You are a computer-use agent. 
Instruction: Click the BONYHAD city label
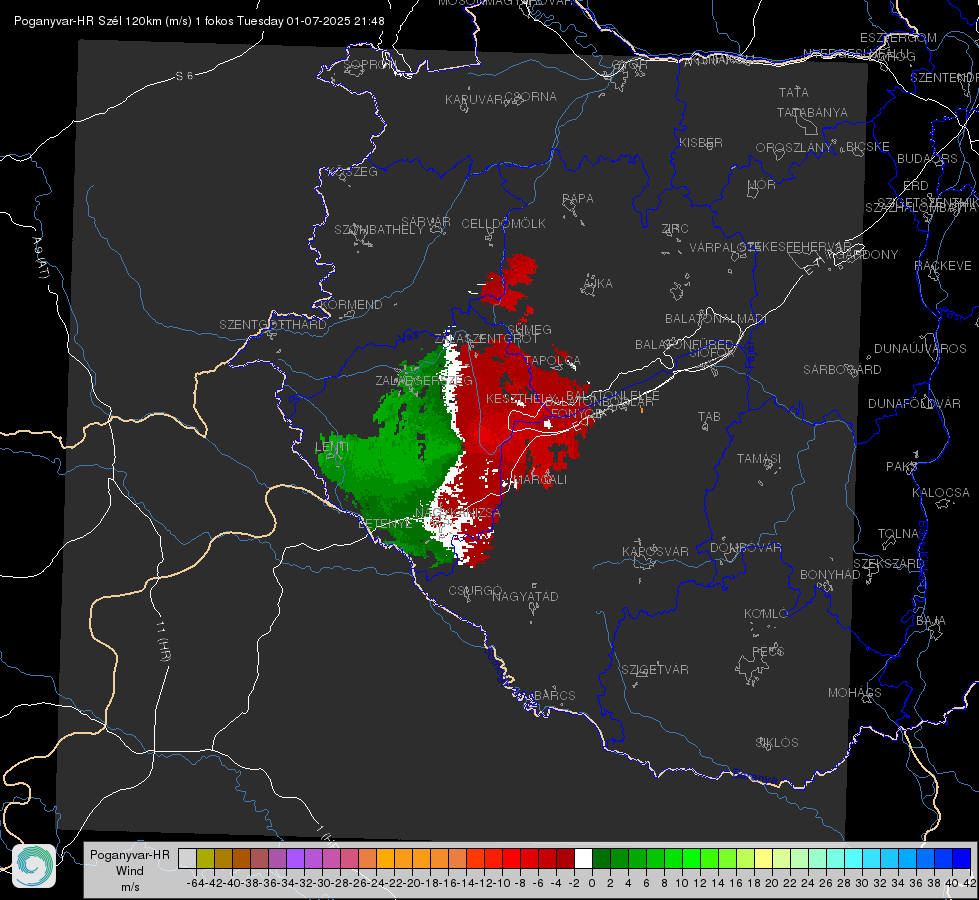pos(830,575)
